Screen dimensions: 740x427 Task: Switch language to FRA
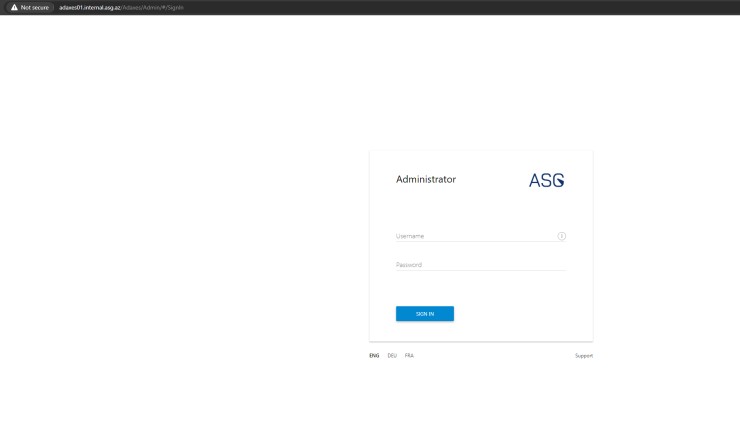coord(409,356)
